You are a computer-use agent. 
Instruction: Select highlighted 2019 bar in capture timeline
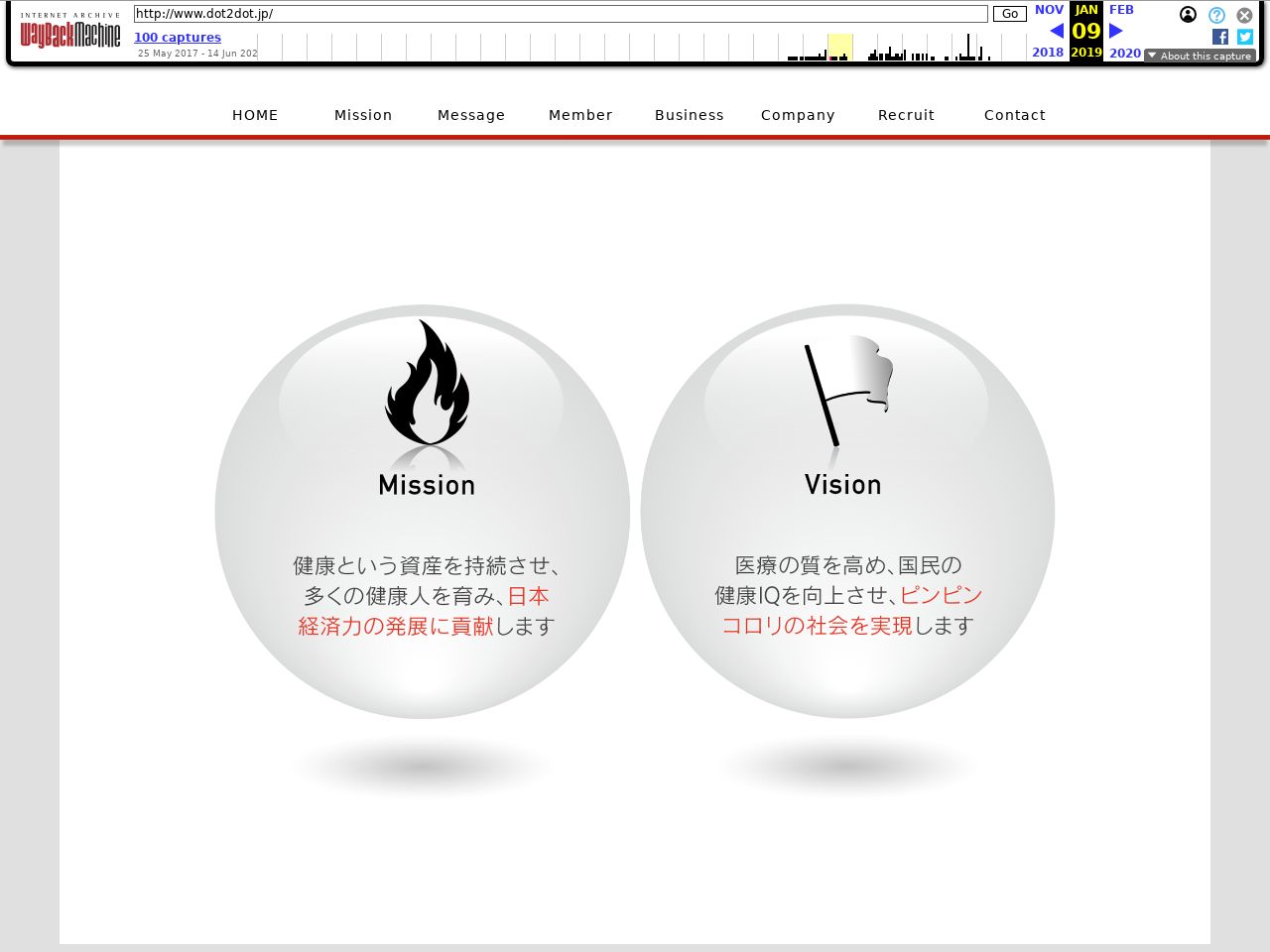(839, 47)
